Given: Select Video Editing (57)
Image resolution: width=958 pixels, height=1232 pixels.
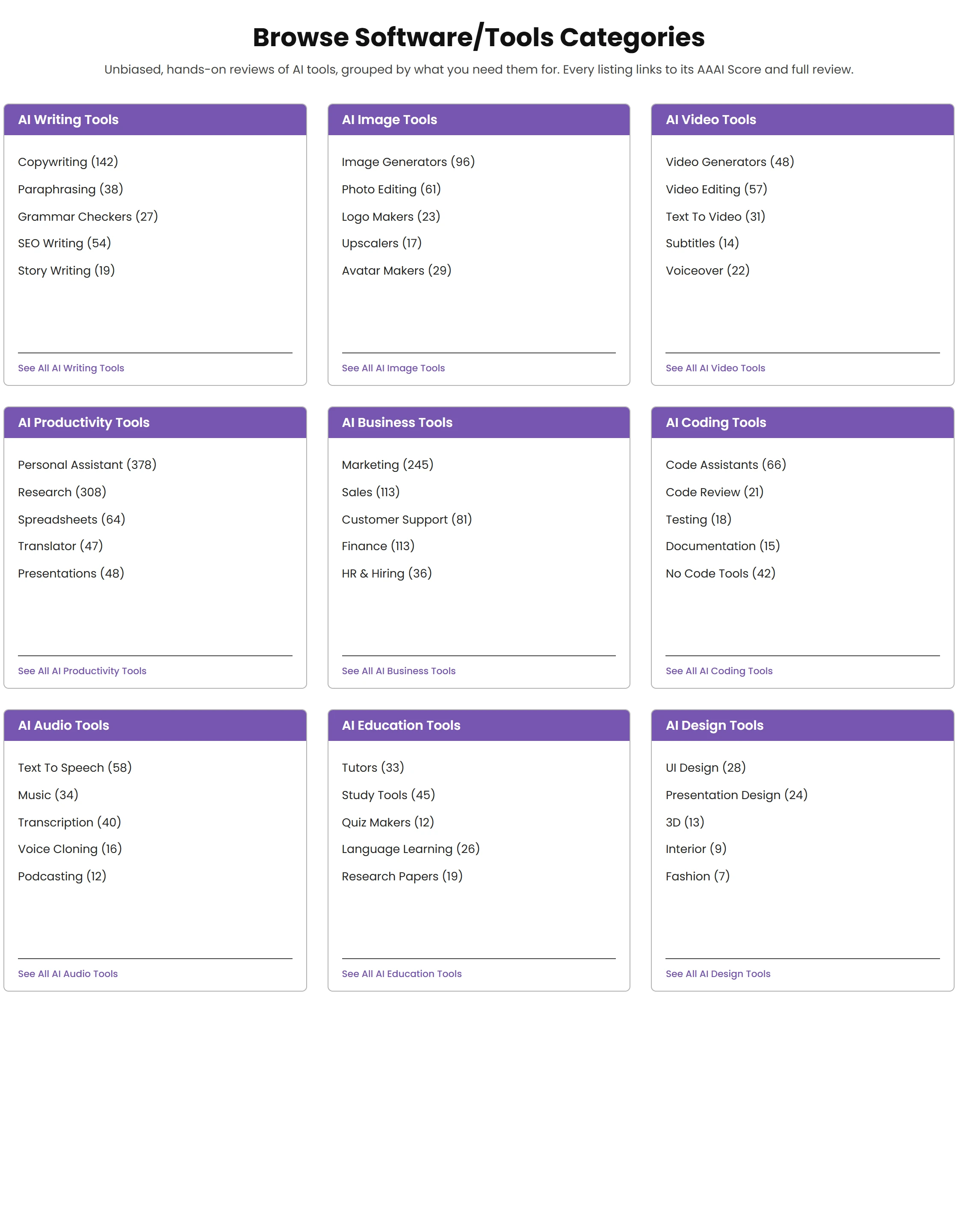Looking at the screenshot, I should [716, 189].
